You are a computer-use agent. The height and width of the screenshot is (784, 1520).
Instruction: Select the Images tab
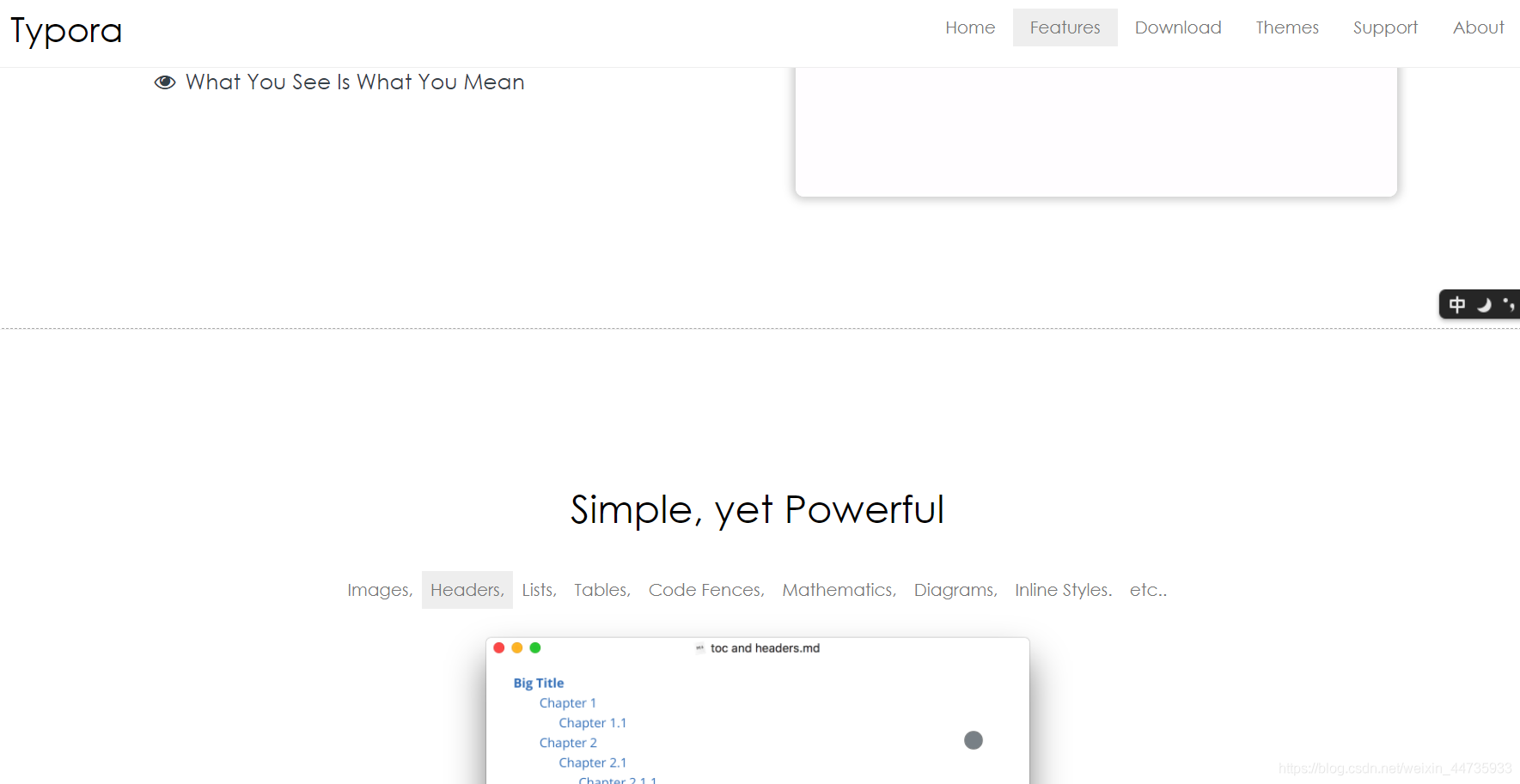[380, 590]
